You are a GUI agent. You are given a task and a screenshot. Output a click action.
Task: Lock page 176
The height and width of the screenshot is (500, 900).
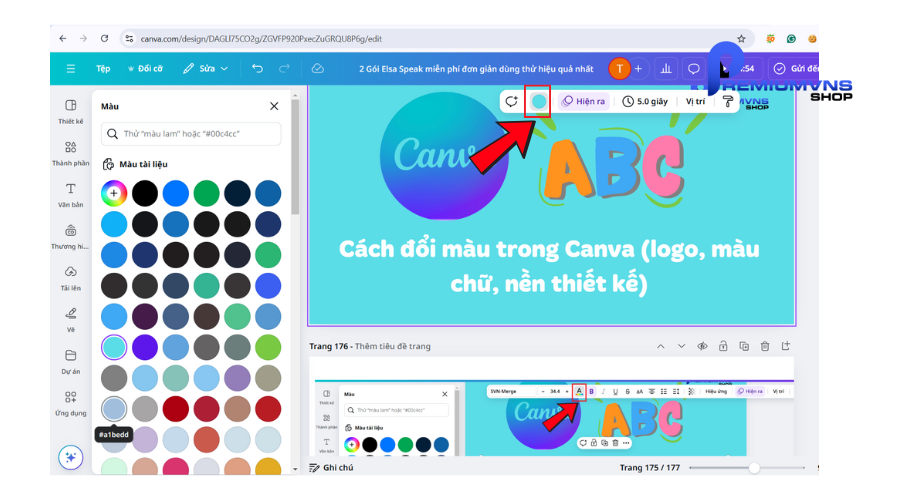[x=723, y=346]
